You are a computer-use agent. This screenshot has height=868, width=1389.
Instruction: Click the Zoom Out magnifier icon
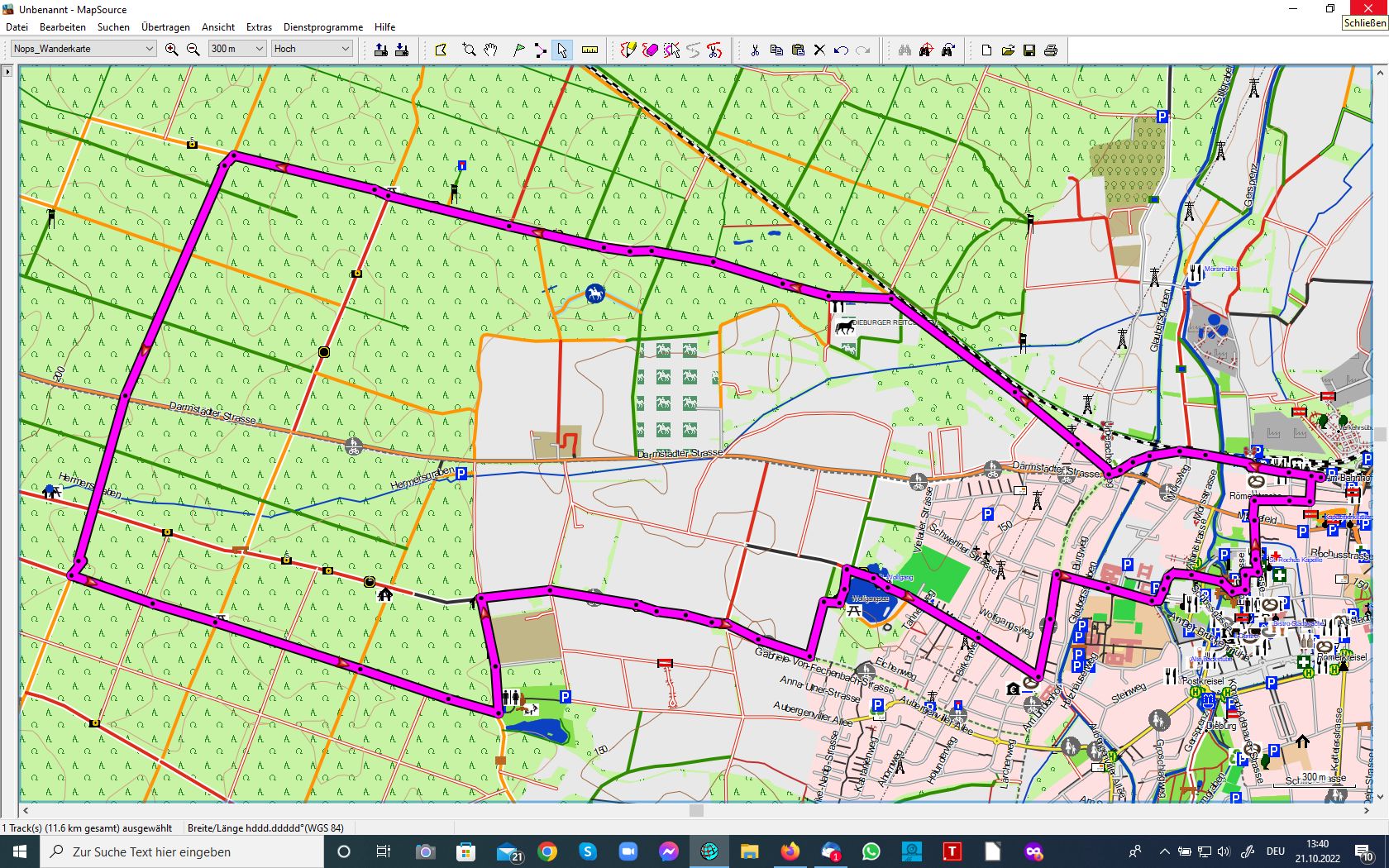(193, 50)
